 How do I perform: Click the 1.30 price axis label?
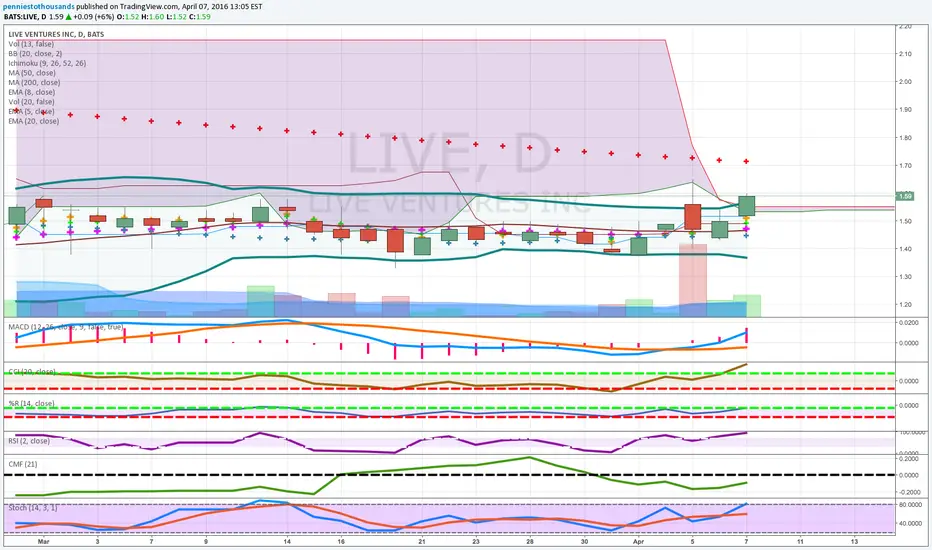[x=905, y=277]
